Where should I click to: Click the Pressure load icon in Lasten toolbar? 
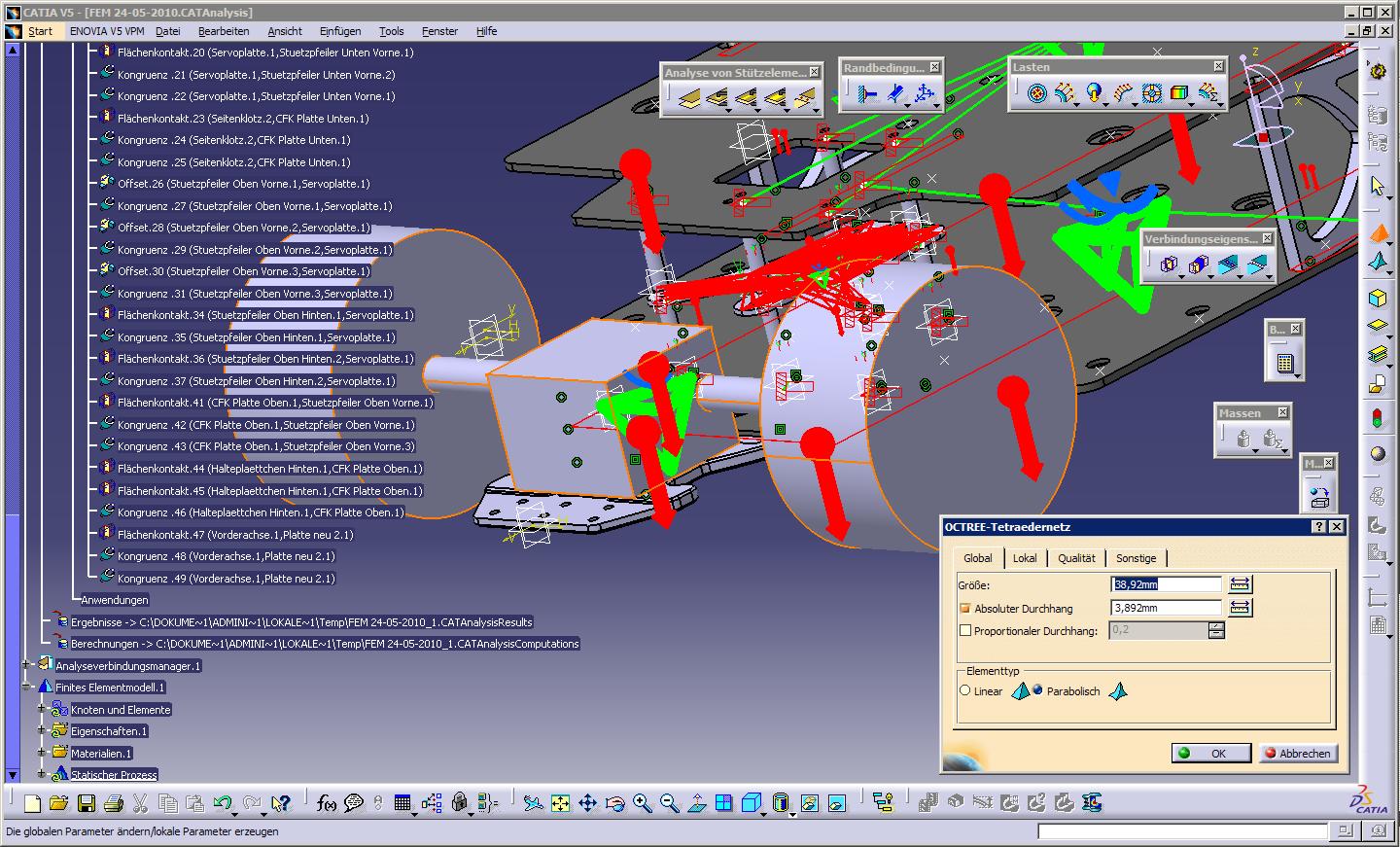coord(1037,93)
